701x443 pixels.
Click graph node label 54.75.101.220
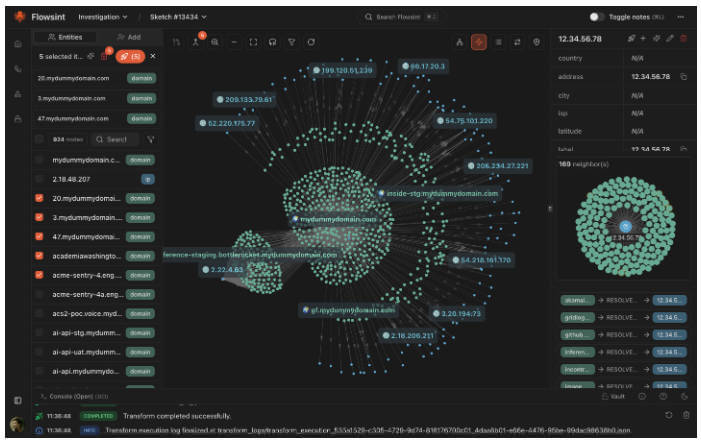click(465, 121)
